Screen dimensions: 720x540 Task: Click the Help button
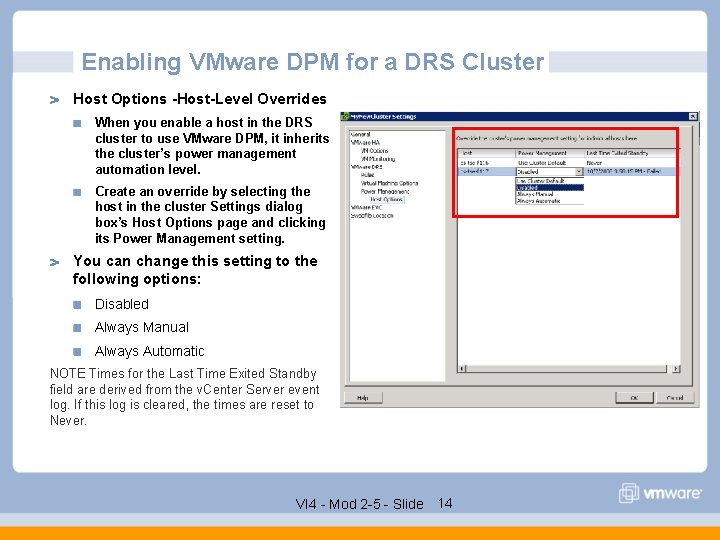click(363, 398)
